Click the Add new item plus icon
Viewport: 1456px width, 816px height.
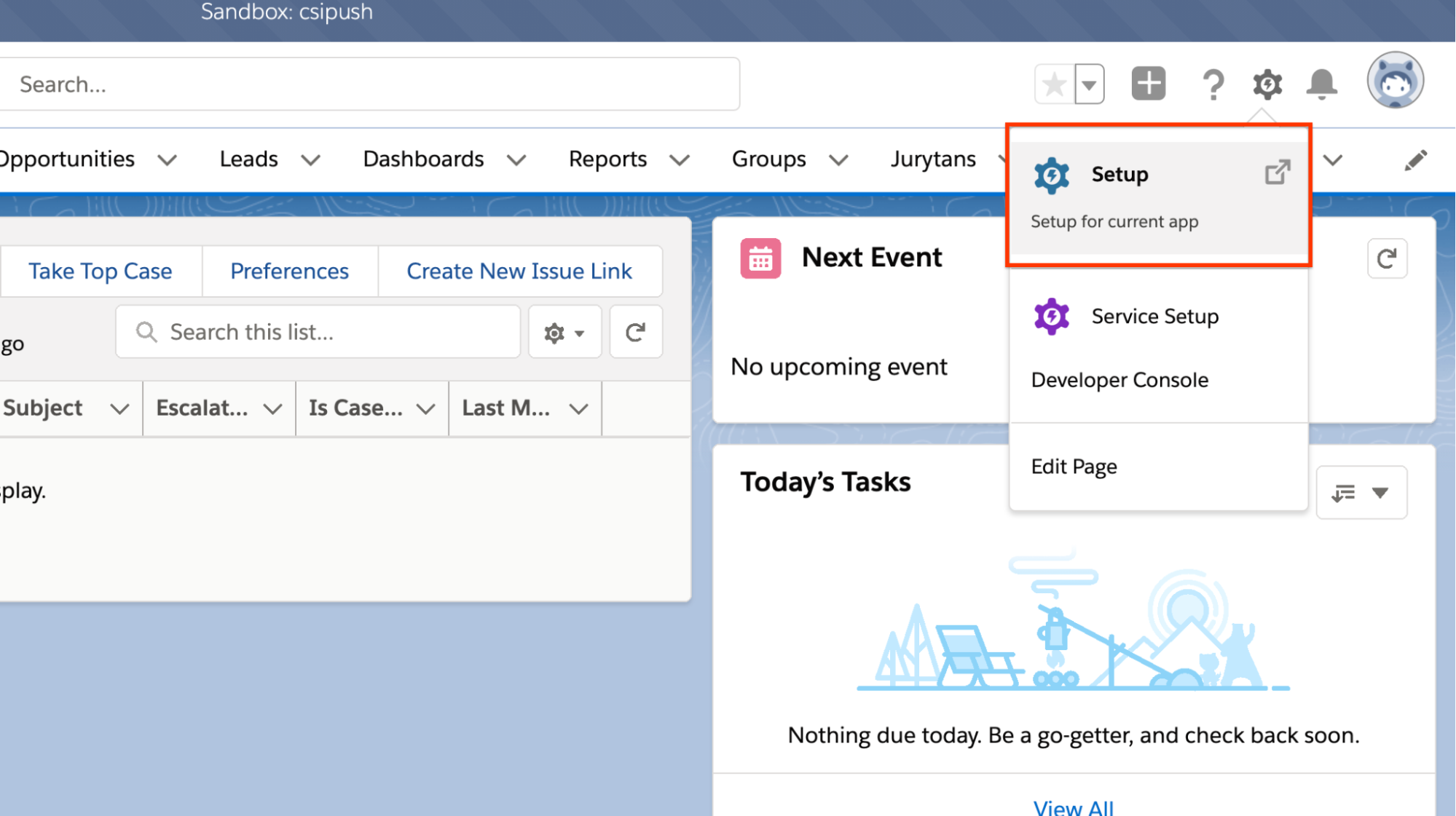click(x=1149, y=83)
